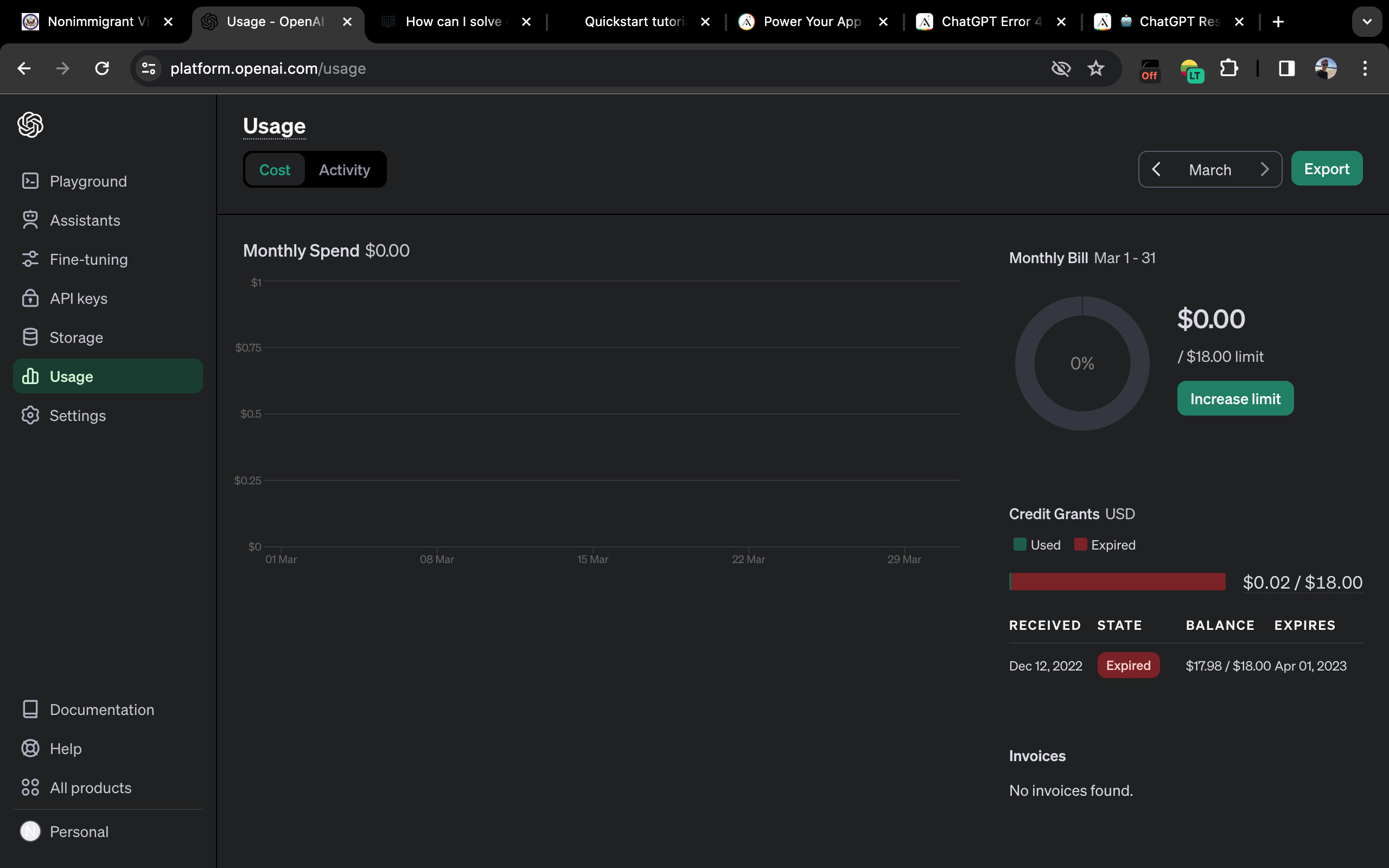Click the Increase limit button
The width and height of the screenshot is (1389, 868).
(x=1235, y=398)
